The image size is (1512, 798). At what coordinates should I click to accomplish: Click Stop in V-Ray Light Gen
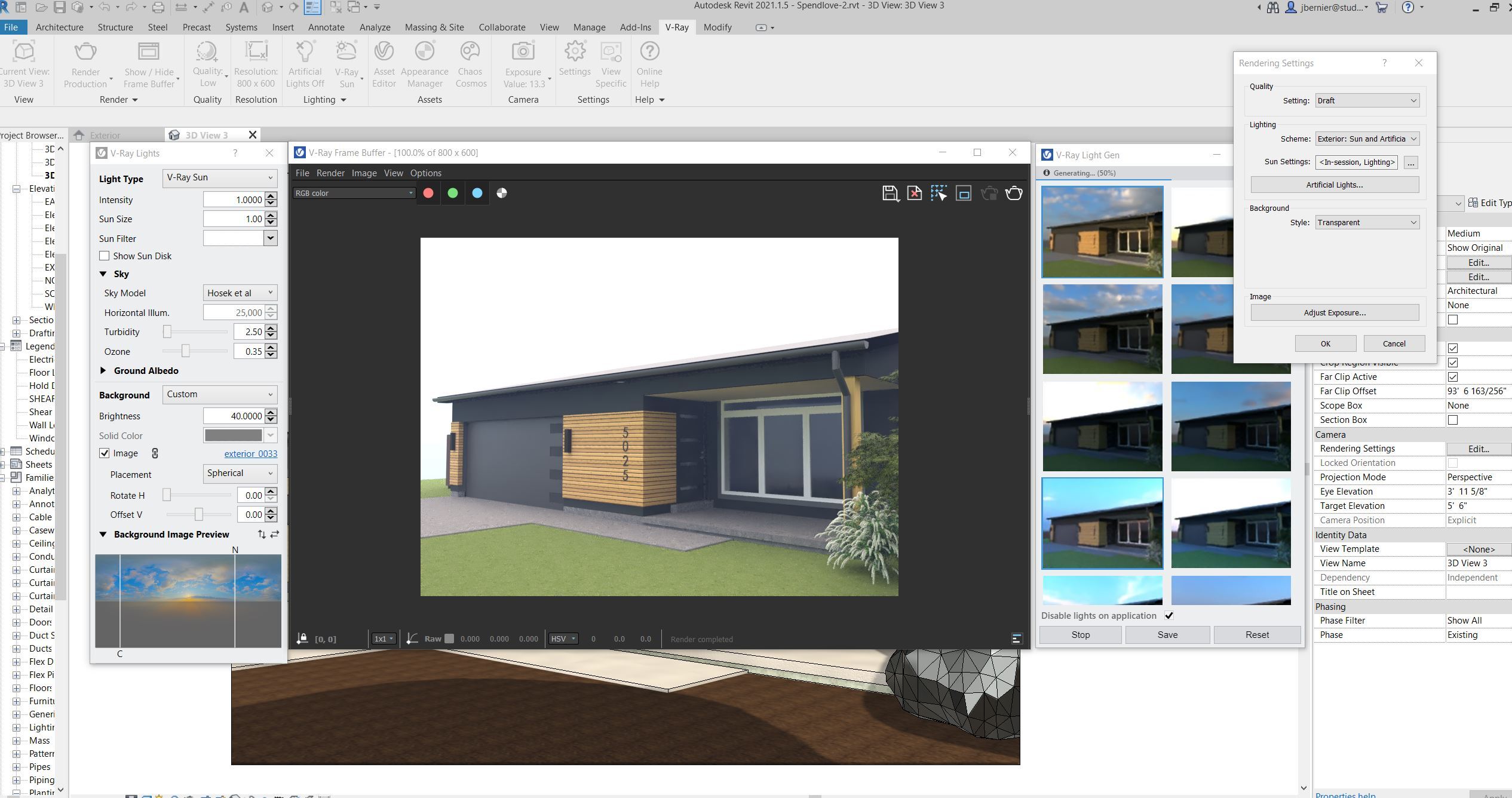point(1080,634)
